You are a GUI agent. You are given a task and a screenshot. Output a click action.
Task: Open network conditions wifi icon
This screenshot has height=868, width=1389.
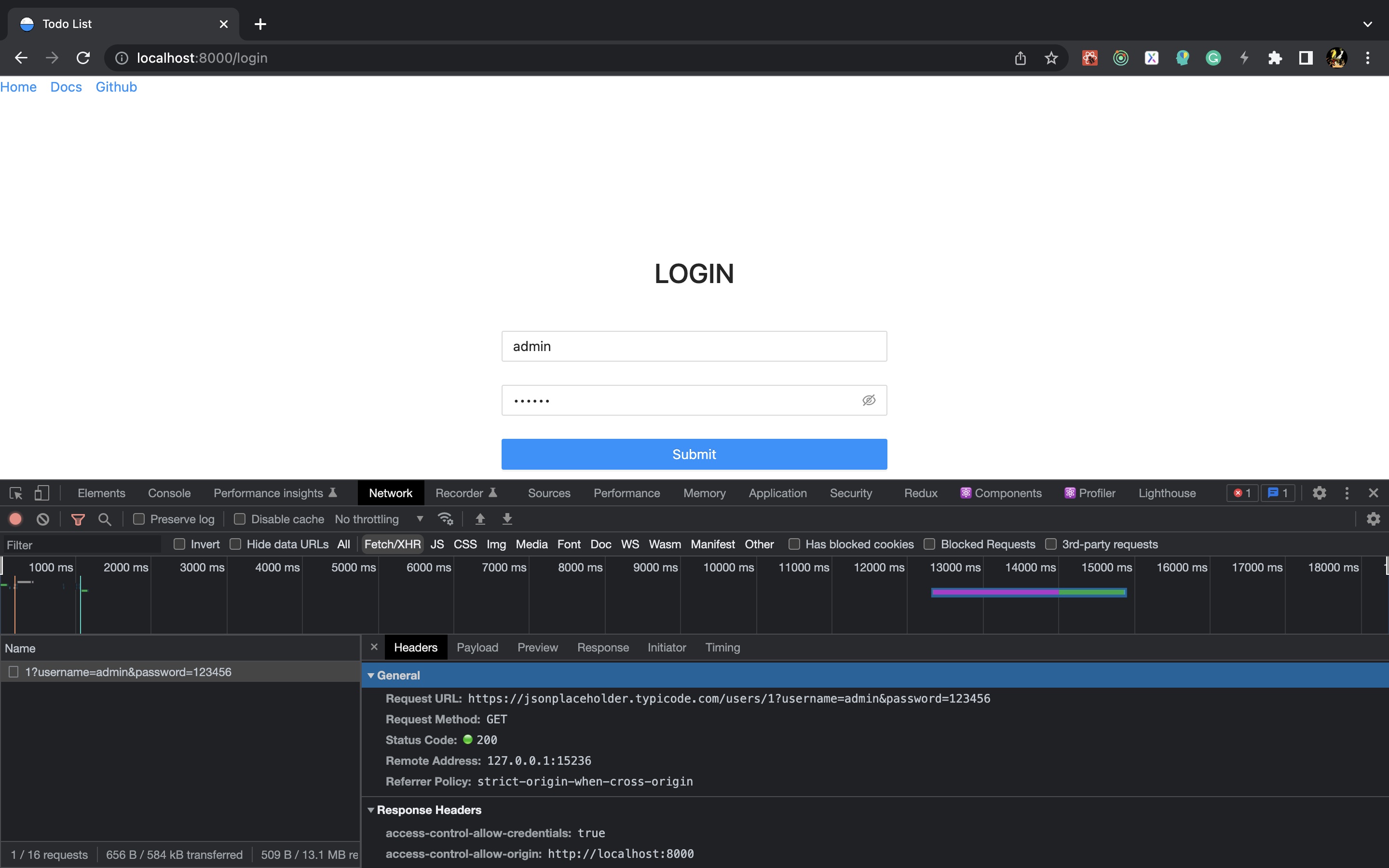tap(446, 519)
